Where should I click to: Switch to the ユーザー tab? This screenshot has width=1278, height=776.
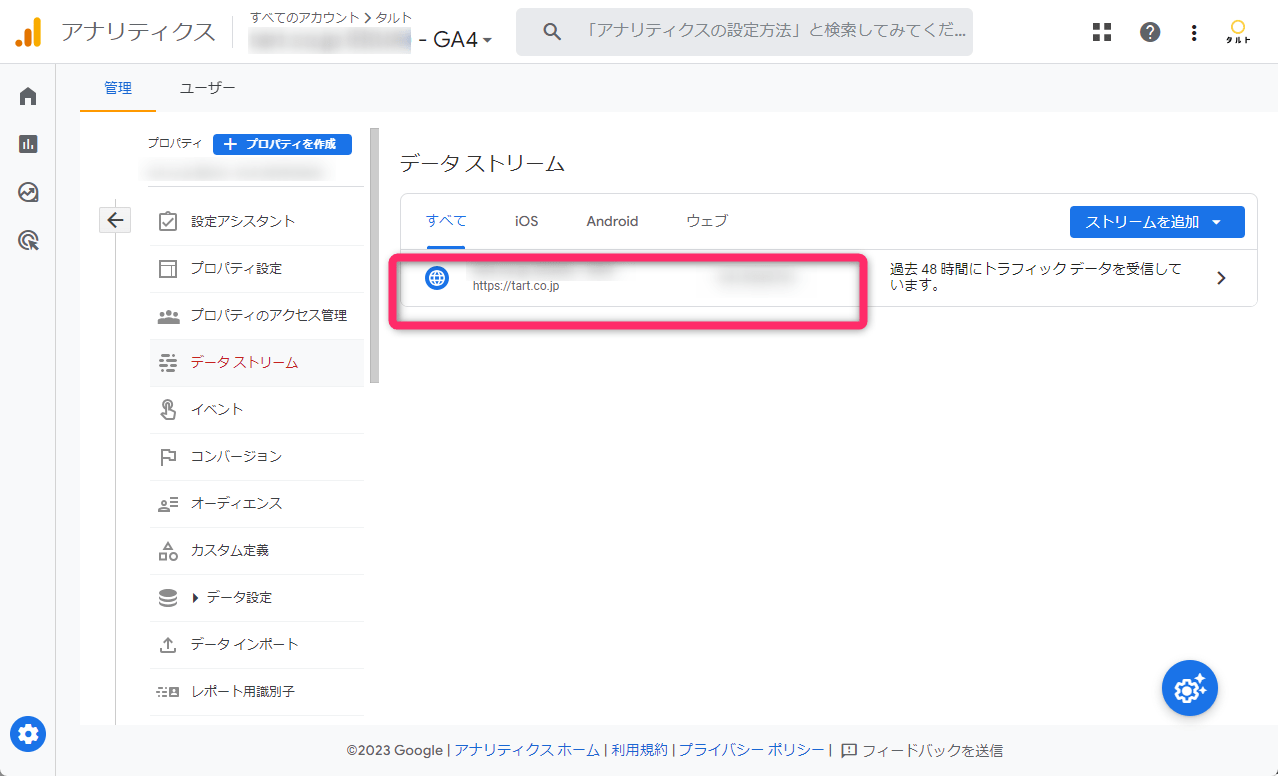pos(206,88)
